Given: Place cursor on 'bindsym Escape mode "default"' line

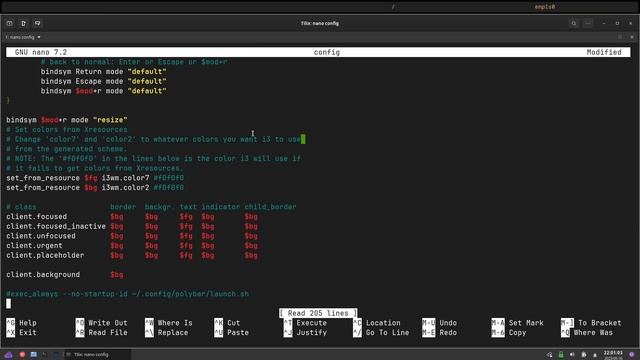Looking at the screenshot, I should coord(103,81).
